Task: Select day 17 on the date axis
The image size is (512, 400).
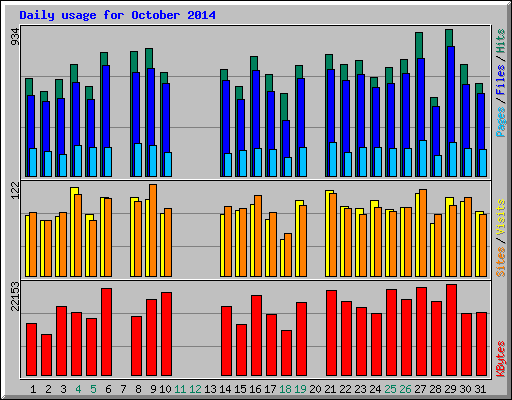Action: (270, 389)
